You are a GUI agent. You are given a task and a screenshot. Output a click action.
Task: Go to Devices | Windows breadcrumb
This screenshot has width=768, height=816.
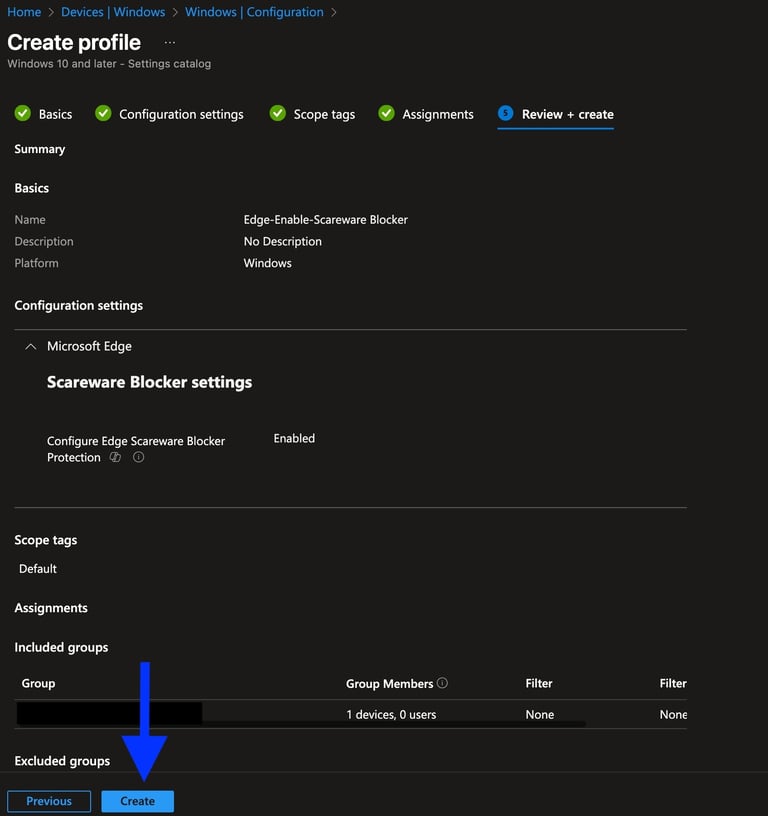[x=113, y=12]
